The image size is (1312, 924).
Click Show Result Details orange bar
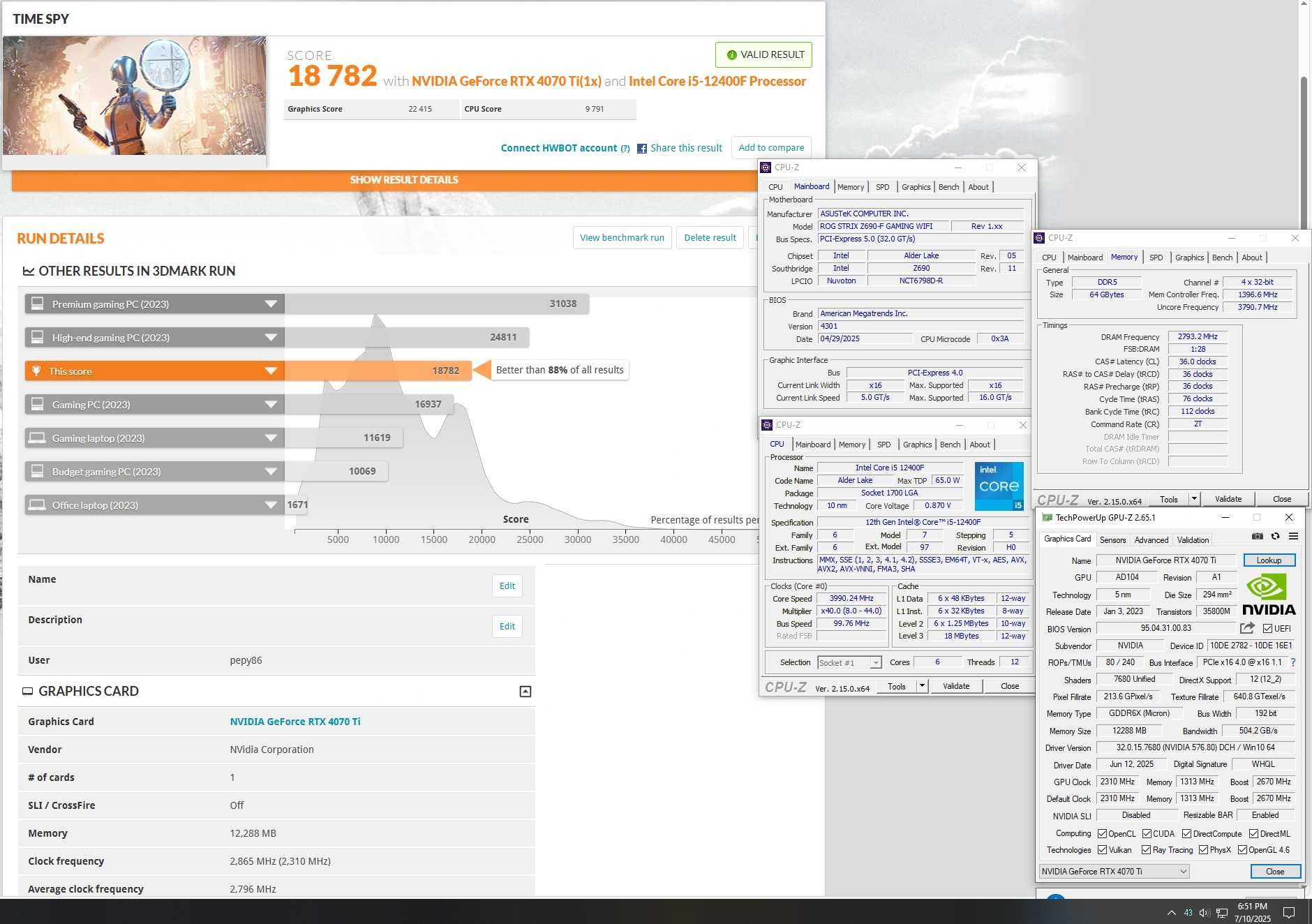click(404, 180)
